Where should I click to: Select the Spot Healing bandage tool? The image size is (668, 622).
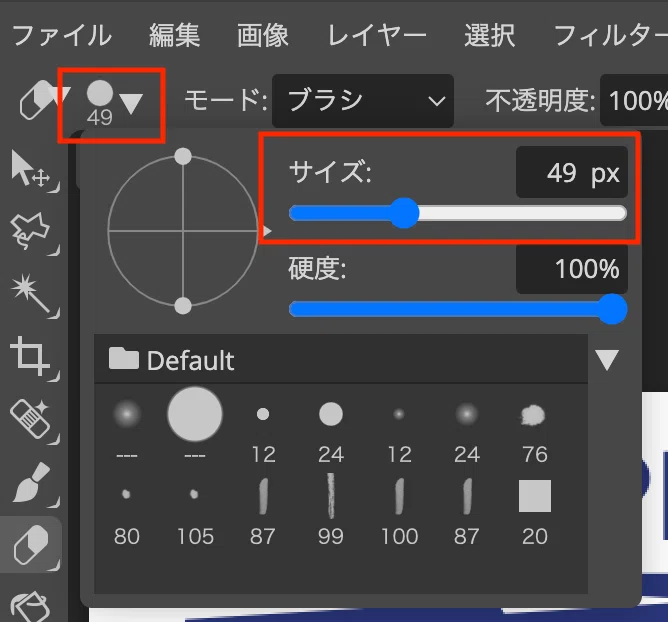[x=31, y=420]
